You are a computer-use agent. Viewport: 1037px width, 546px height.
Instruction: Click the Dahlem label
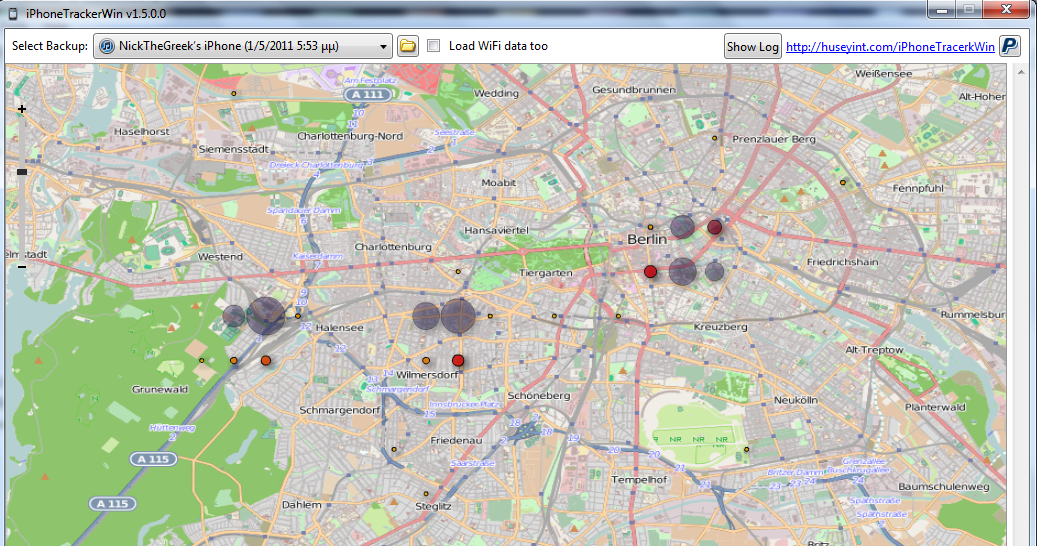(x=302, y=504)
